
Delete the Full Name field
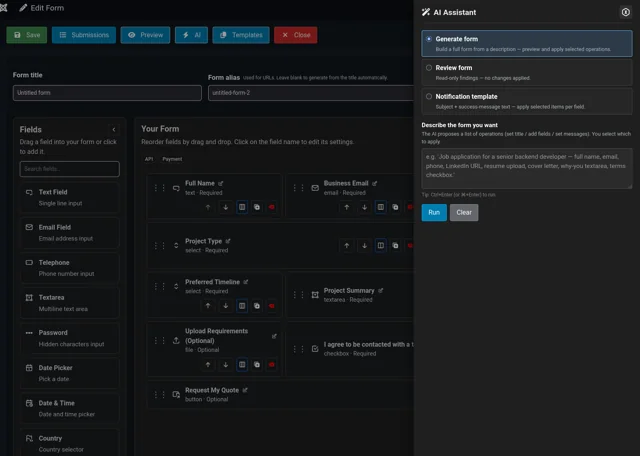[271, 207]
